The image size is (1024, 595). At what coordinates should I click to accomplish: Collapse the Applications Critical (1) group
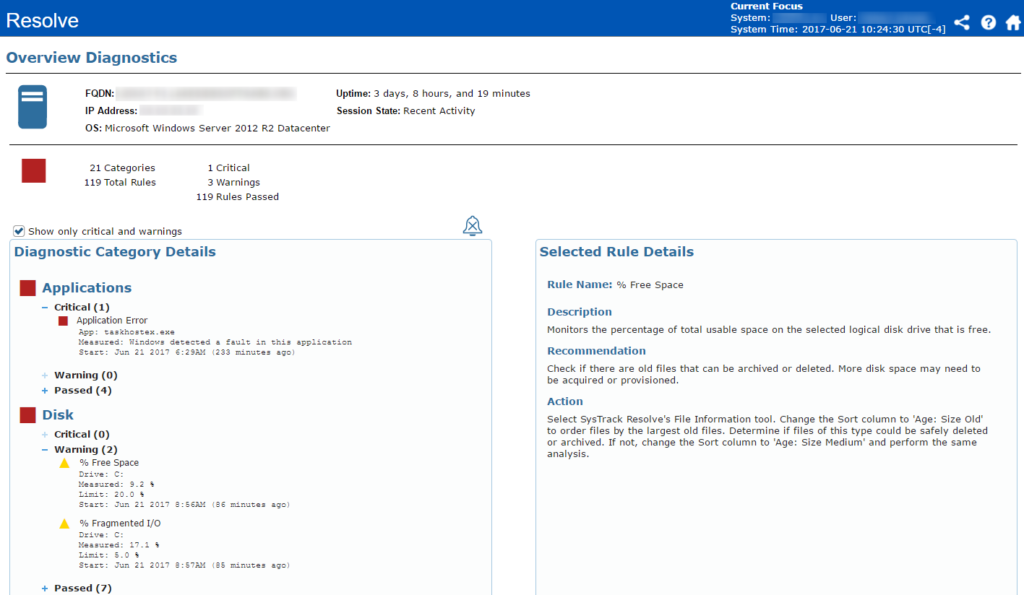point(45,307)
